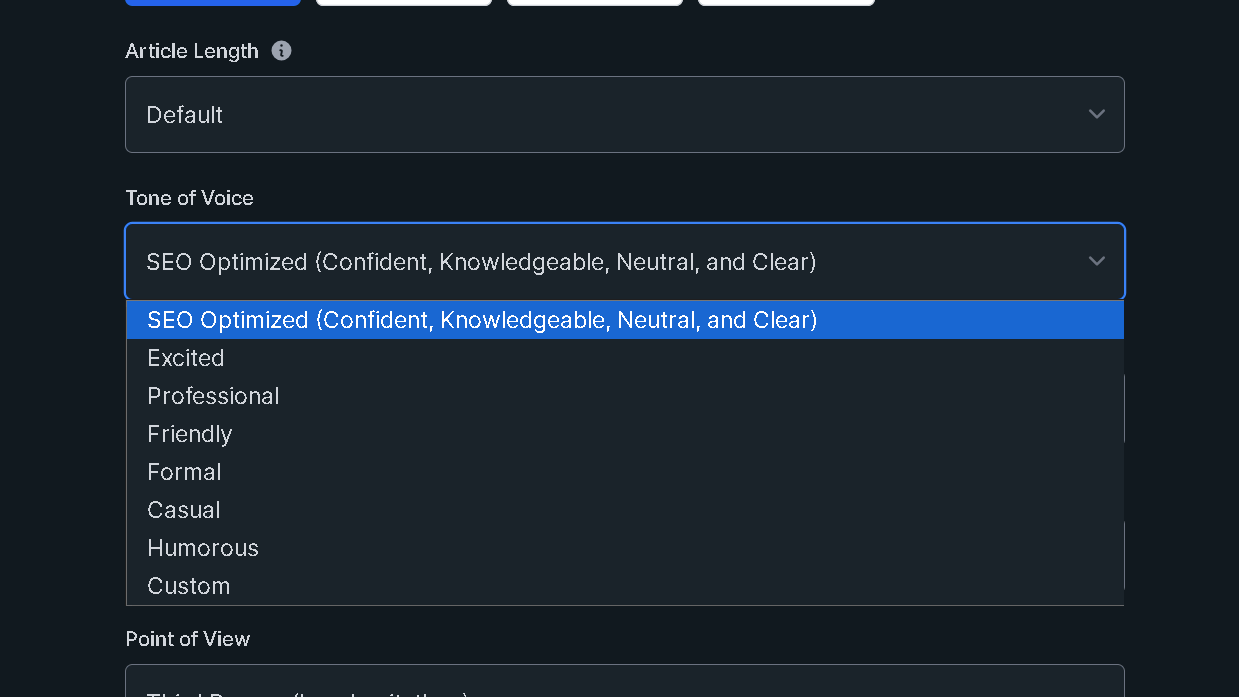Select Humorous from the tone list
The width and height of the screenshot is (1239, 697).
pos(203,548)
